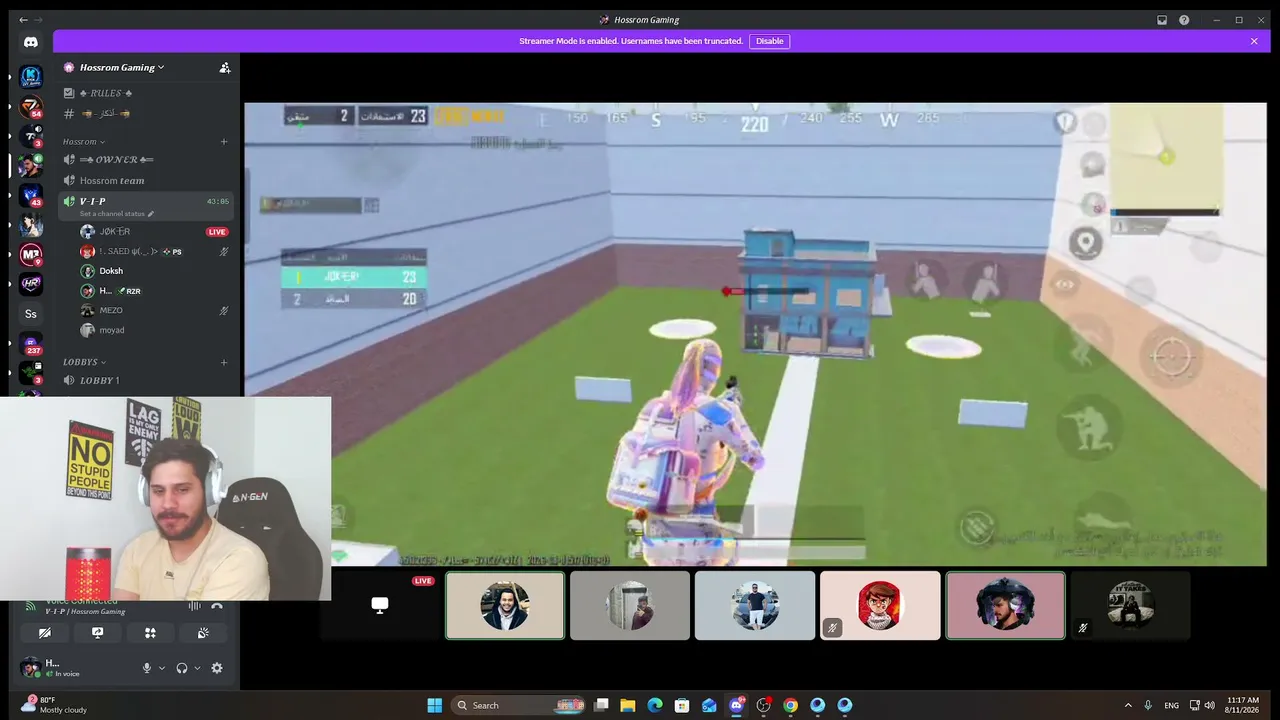Viewport: 1280px width, 720px height.
Task: Open the Arabic-named text channel with the # symbol
Action: pos(147,114)
